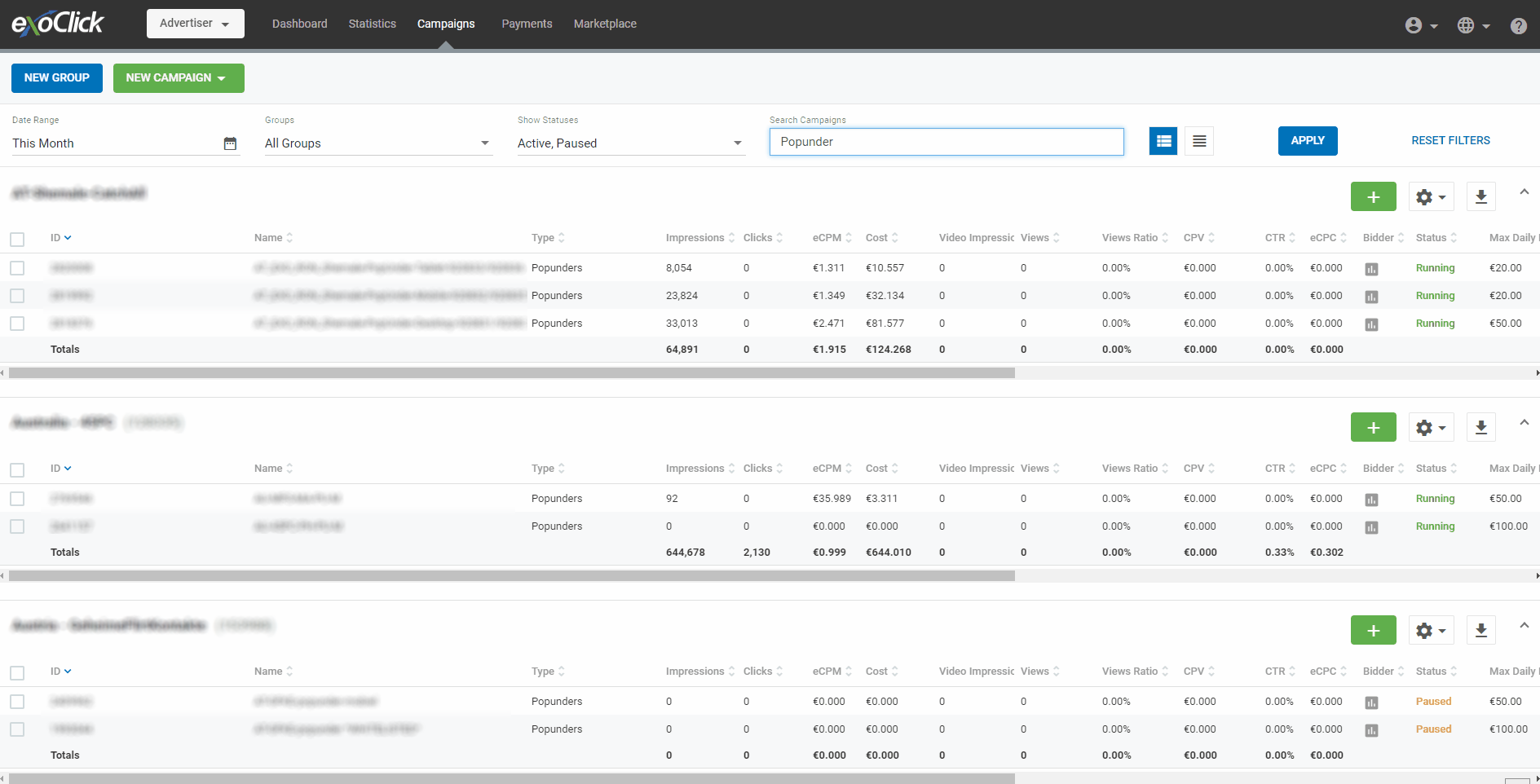Open the Show Statuses dropdown
This screenshot has width=1540, height=784.
[631, 143]
